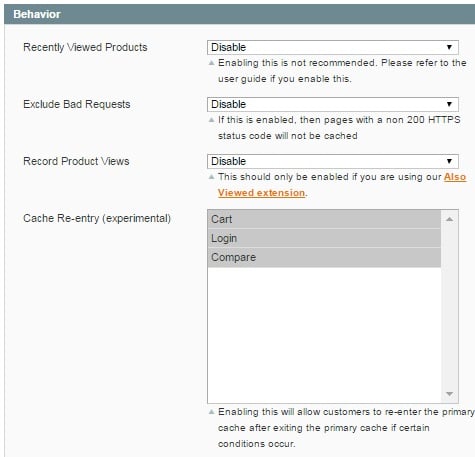The image size is (475, 457).
Task: Open the Recently Viewed Products dropdown
Action: click(333, 47)
